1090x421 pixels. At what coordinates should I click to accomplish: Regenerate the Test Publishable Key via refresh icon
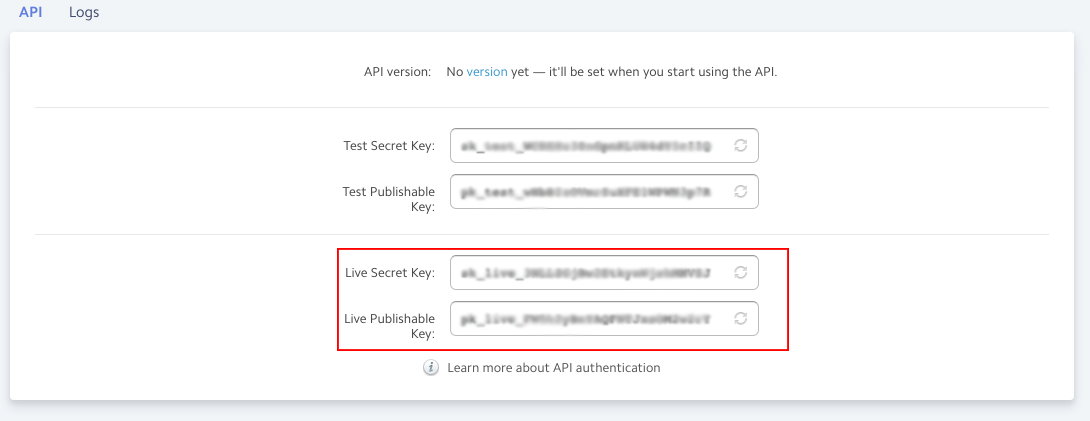[741, 191]
